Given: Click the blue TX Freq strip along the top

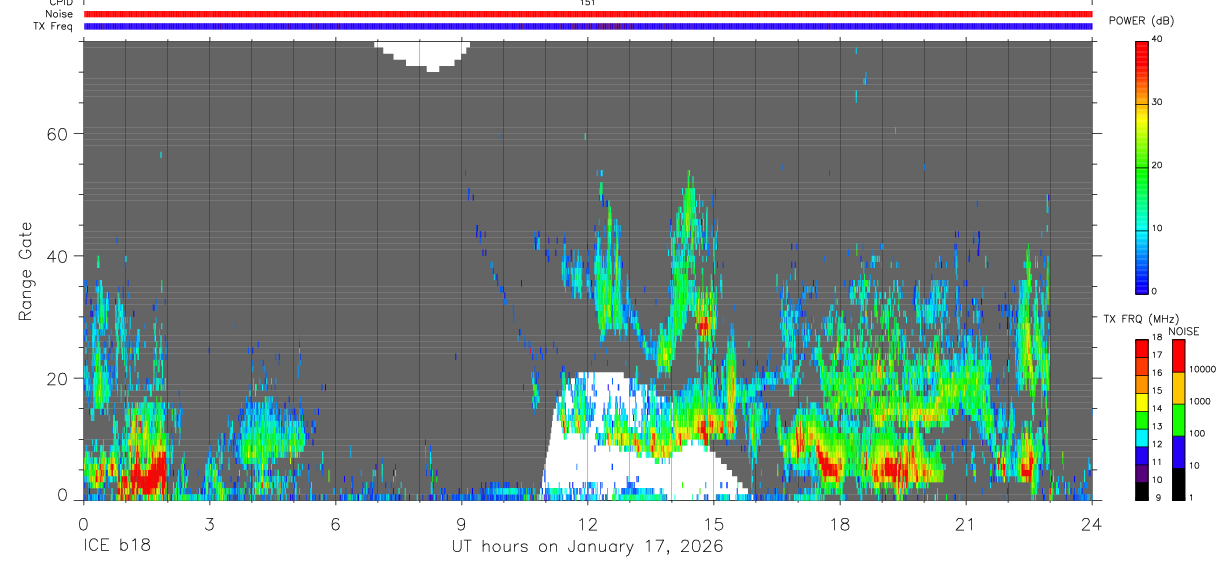Looking at the screenshot, I should click(x=587, y=26).
